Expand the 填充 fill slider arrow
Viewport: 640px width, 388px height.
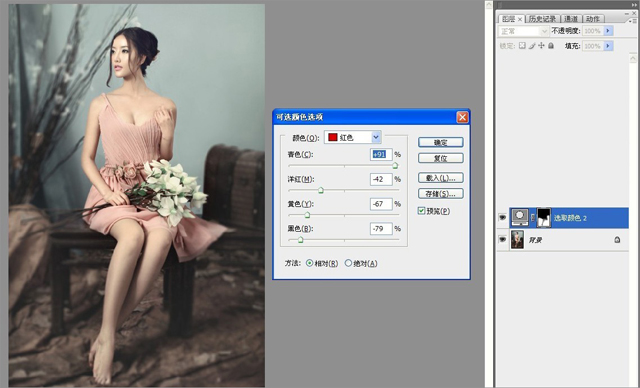(x=608, y=46)
